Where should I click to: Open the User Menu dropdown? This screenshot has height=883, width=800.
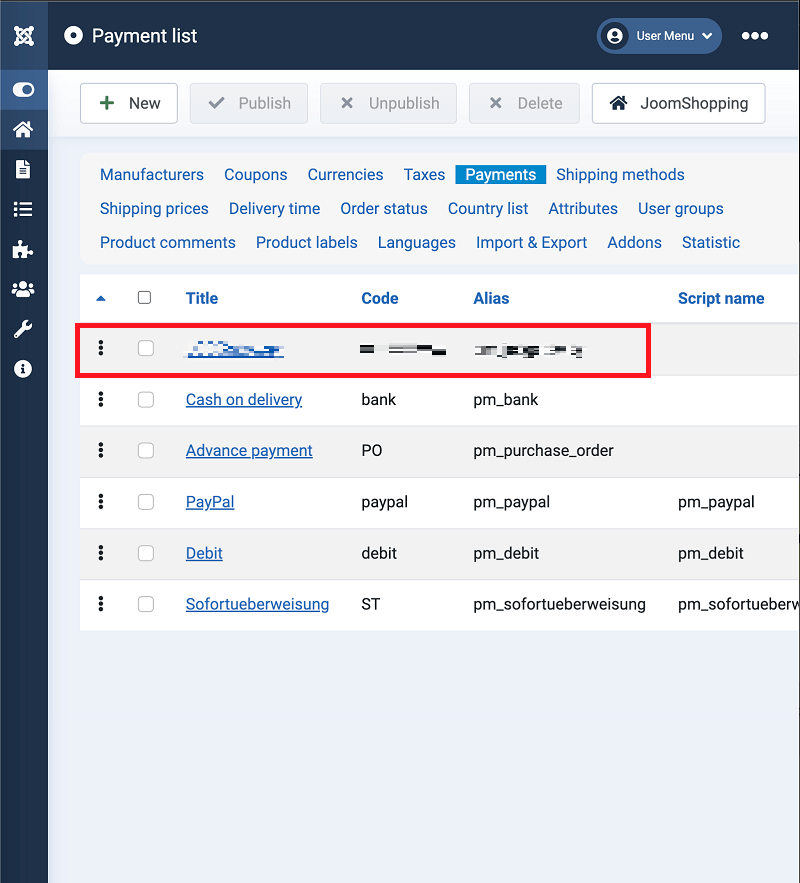point(659,36)
